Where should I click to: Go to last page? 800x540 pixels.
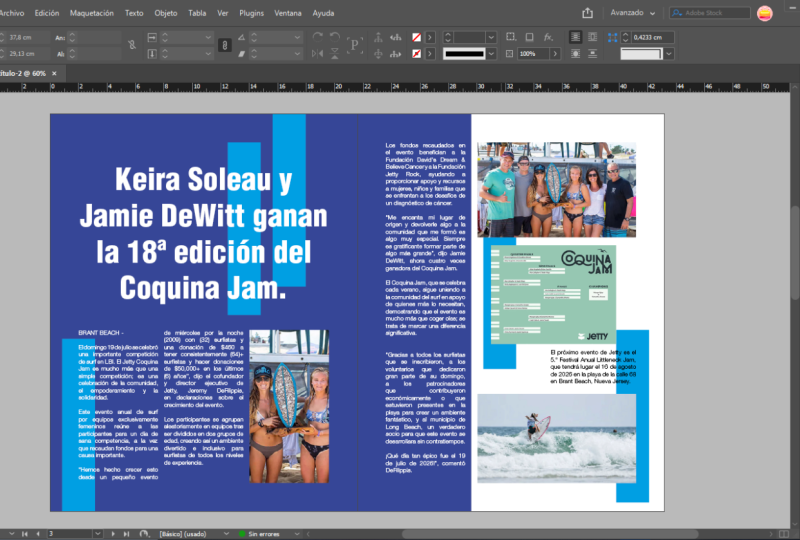point(126,534)
